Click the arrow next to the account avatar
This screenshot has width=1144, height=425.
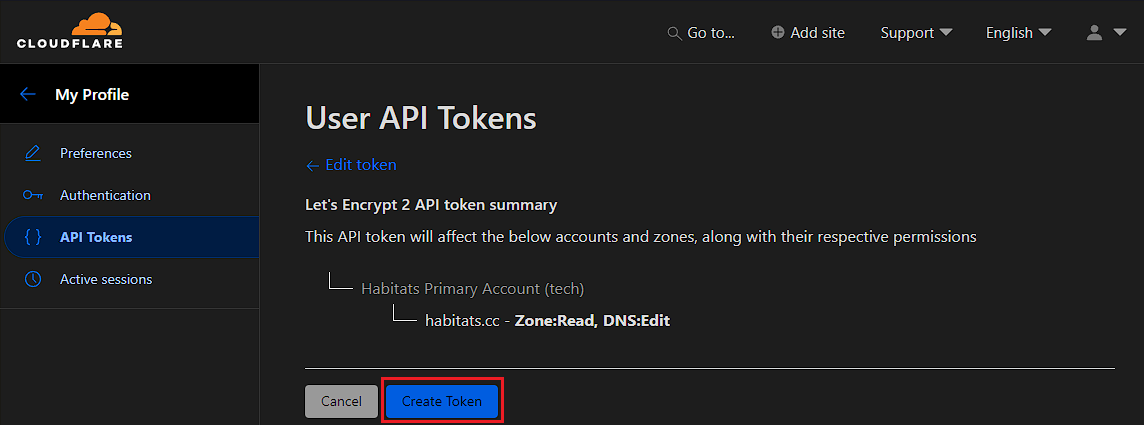point(1120,33)
